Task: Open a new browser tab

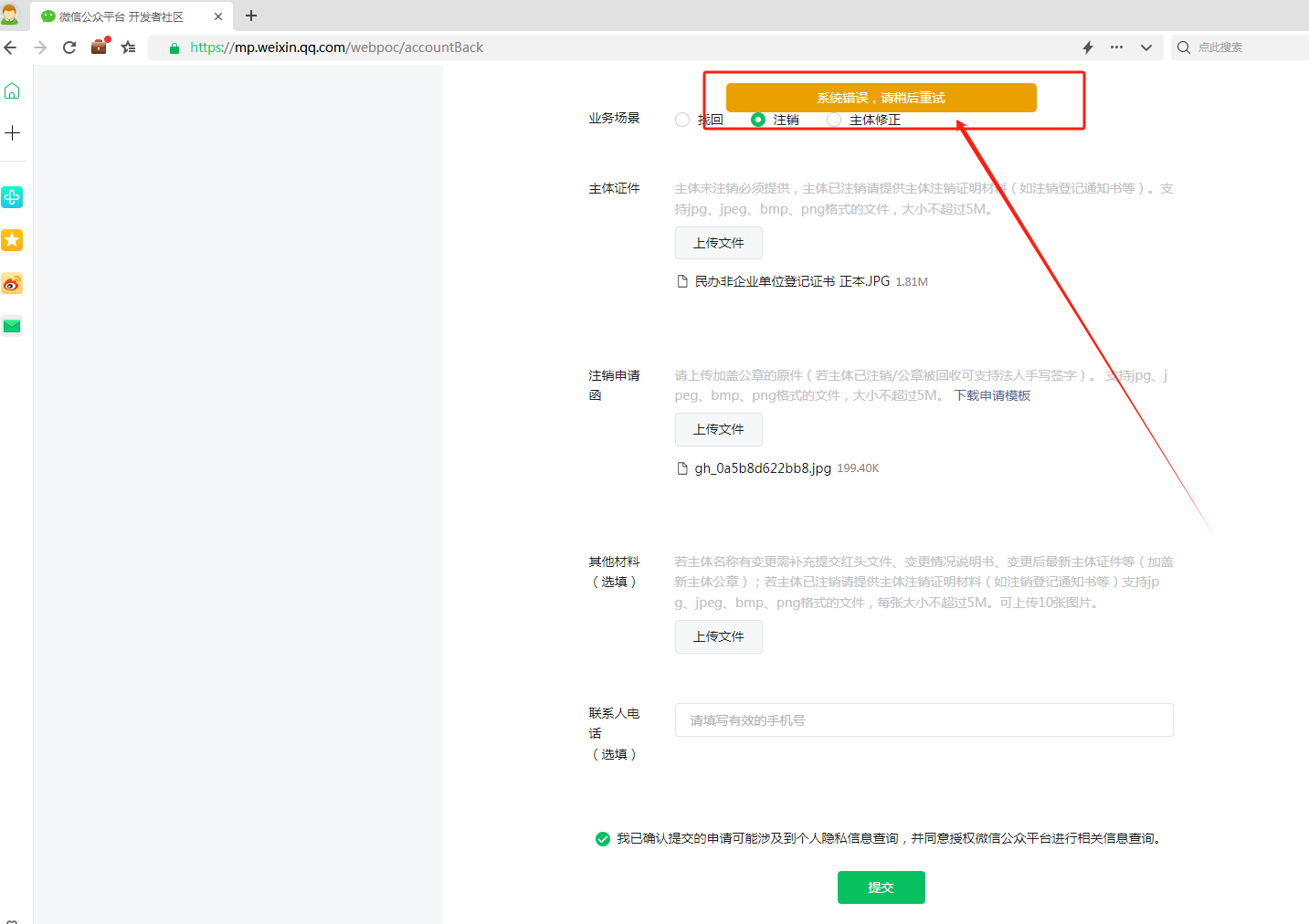Action: (x=251, y=16)
